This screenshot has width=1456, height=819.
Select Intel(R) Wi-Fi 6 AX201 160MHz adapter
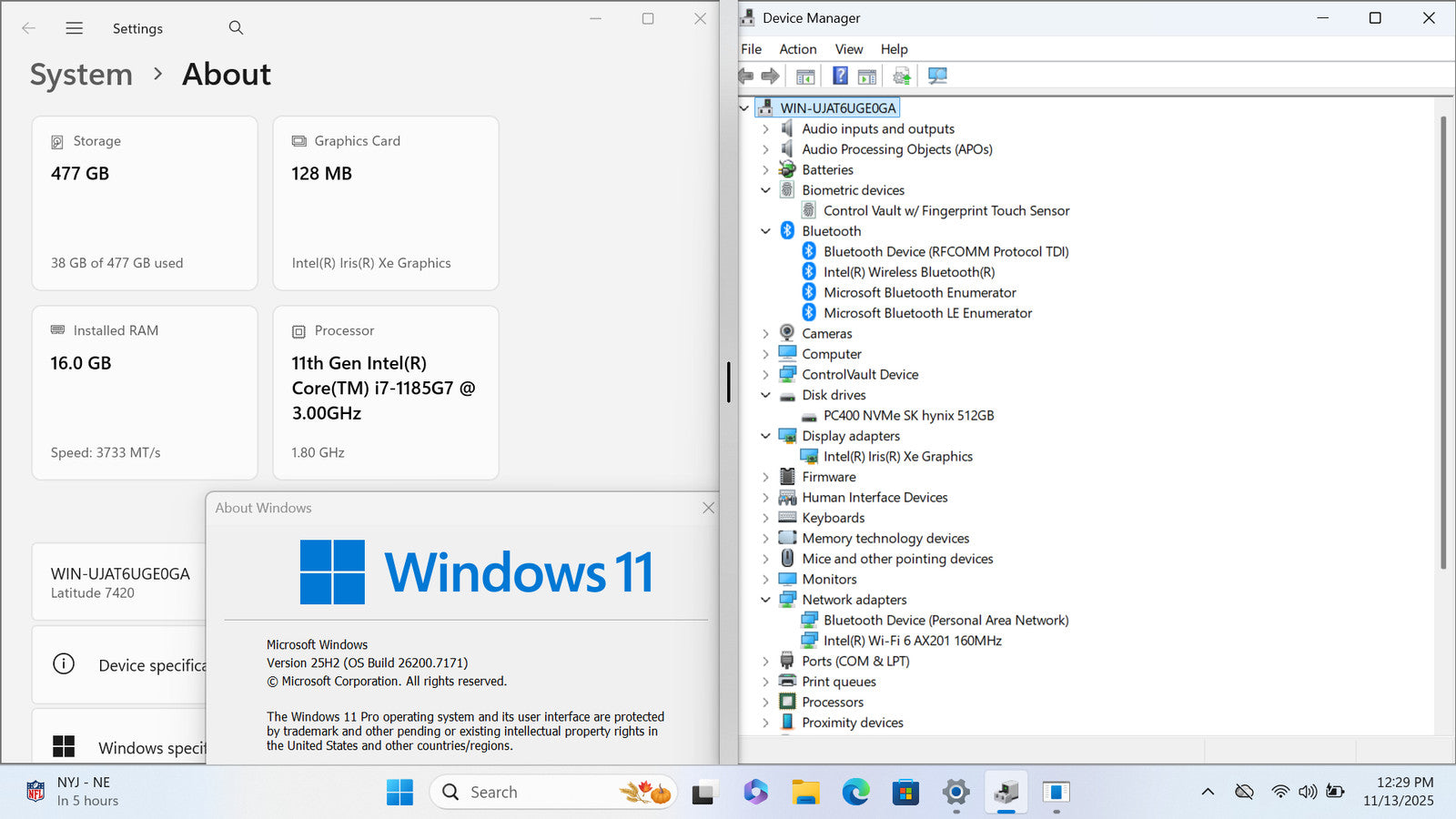click(x=912, y=641)
